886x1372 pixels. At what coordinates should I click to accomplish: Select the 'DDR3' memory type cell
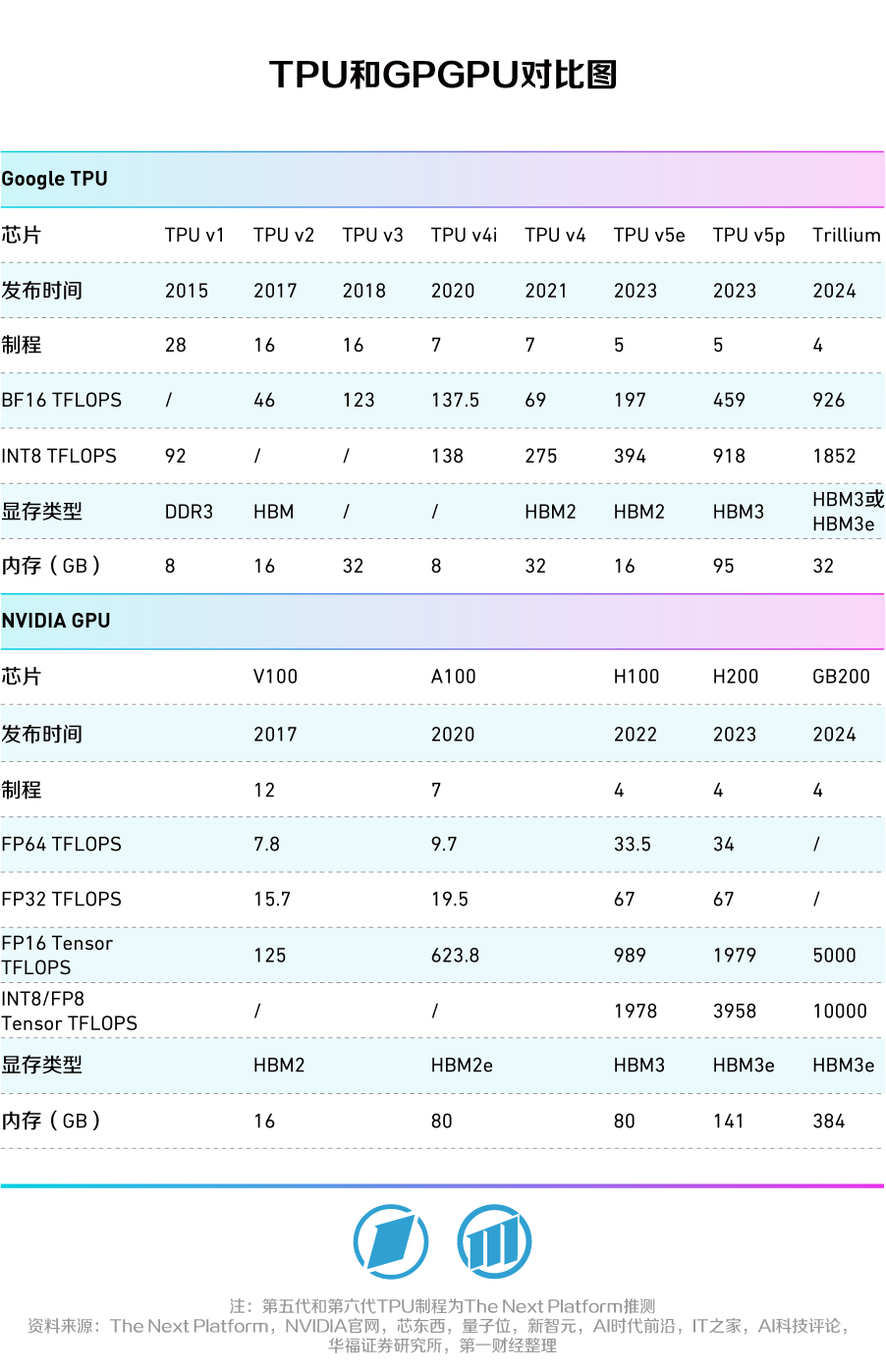[x=189, y=512]
